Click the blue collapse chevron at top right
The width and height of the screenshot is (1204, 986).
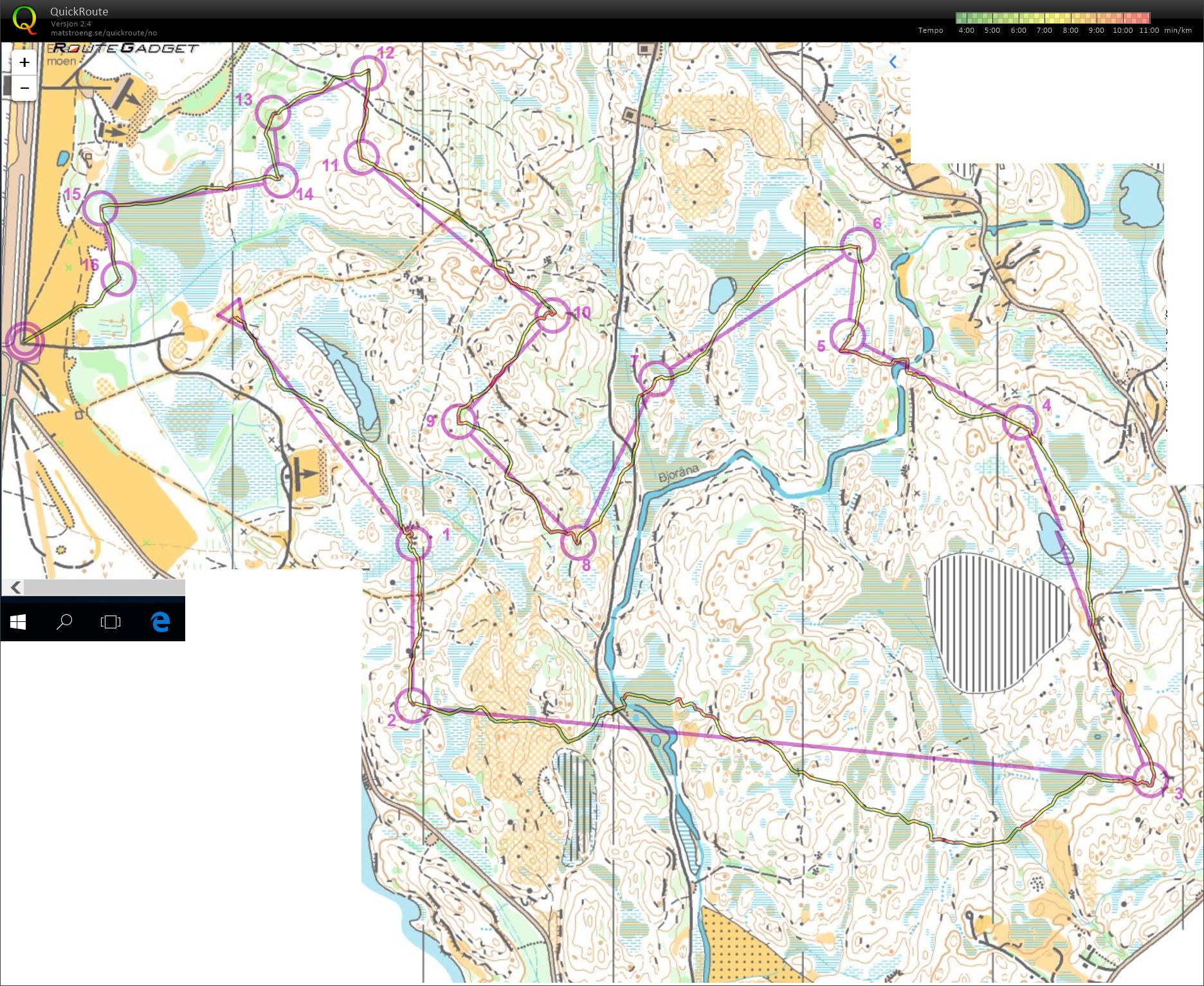[x=893, y=62]
